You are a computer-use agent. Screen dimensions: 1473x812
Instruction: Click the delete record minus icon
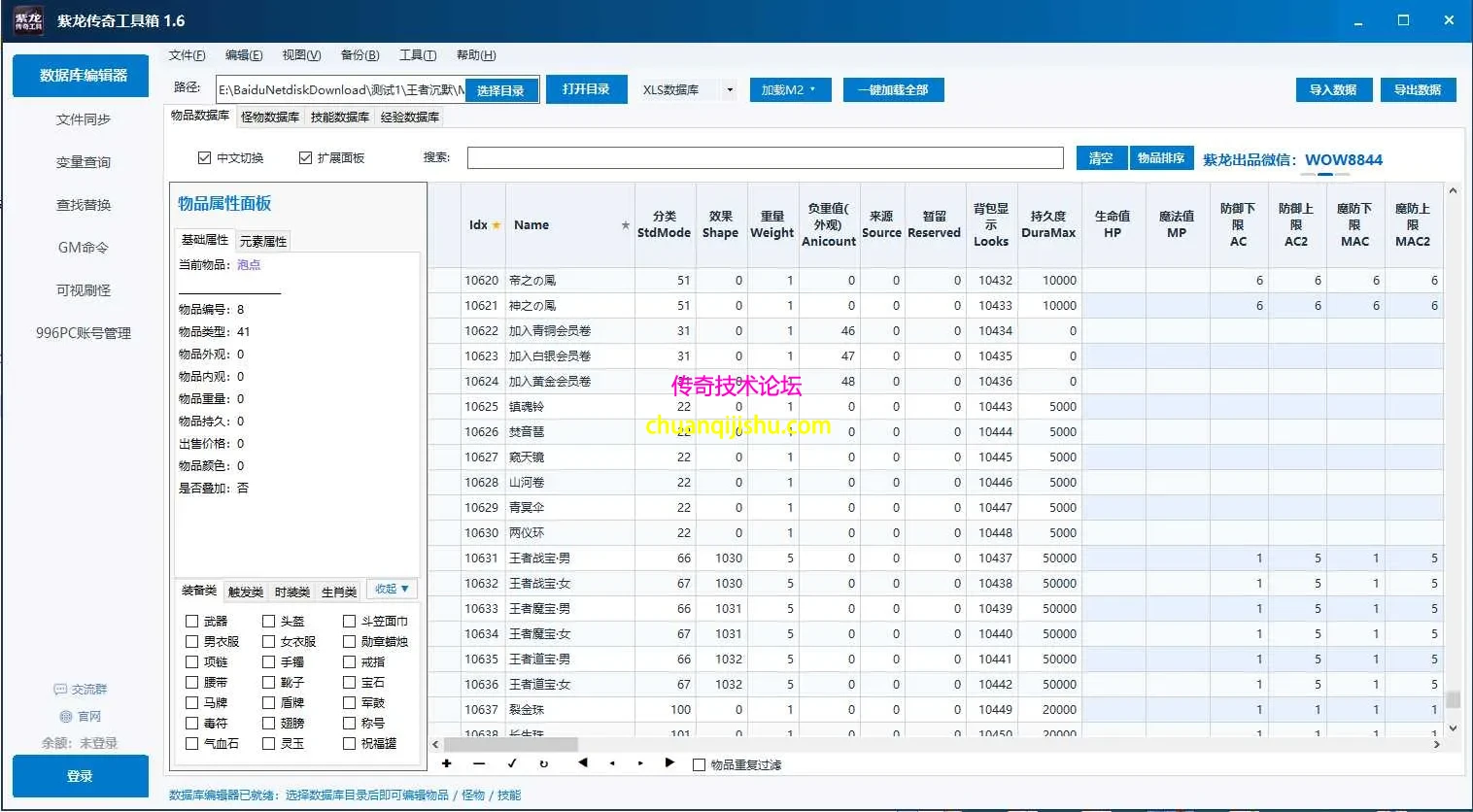coord(479,763)
